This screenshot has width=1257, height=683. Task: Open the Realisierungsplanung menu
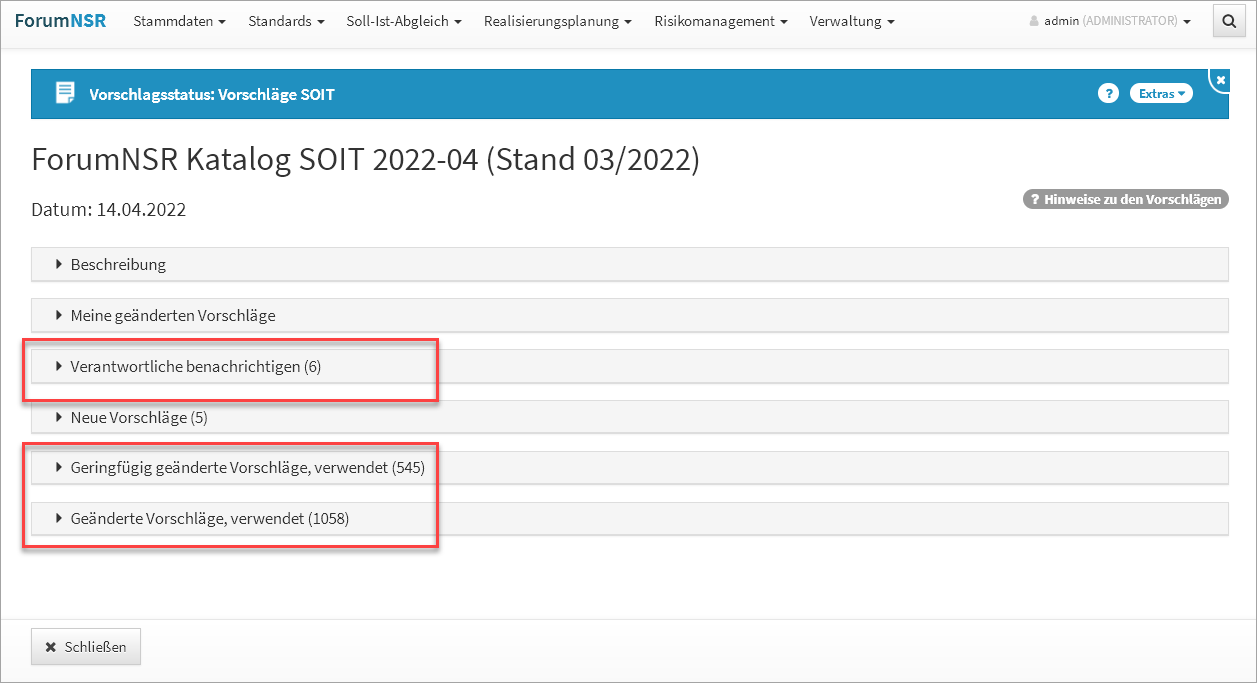(x=558, y=21)
